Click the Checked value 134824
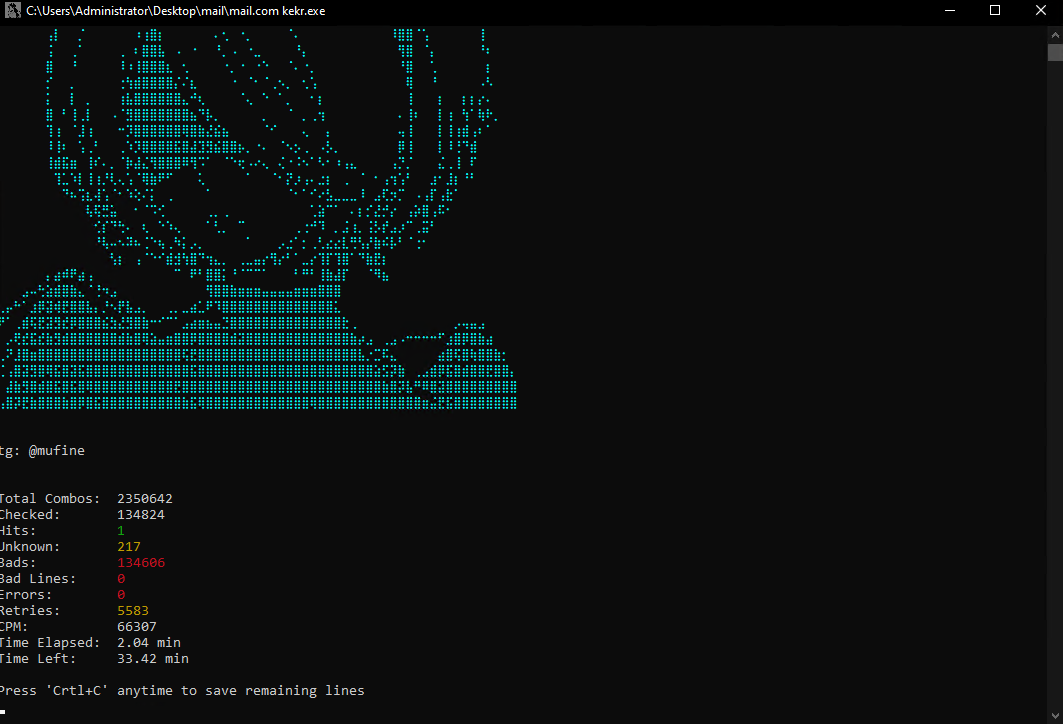This screenshot has width=1063, height=724. click(141, 515)
